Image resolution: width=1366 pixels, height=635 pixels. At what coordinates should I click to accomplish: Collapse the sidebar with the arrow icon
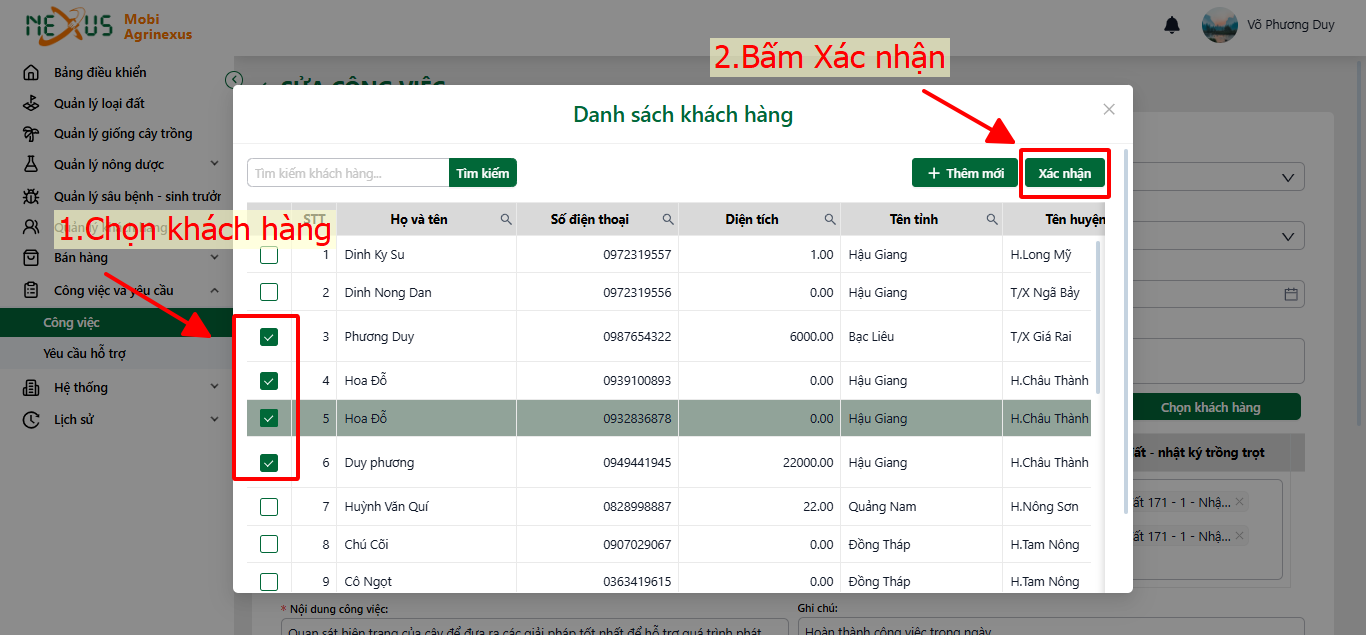click(x=234, y=80)
